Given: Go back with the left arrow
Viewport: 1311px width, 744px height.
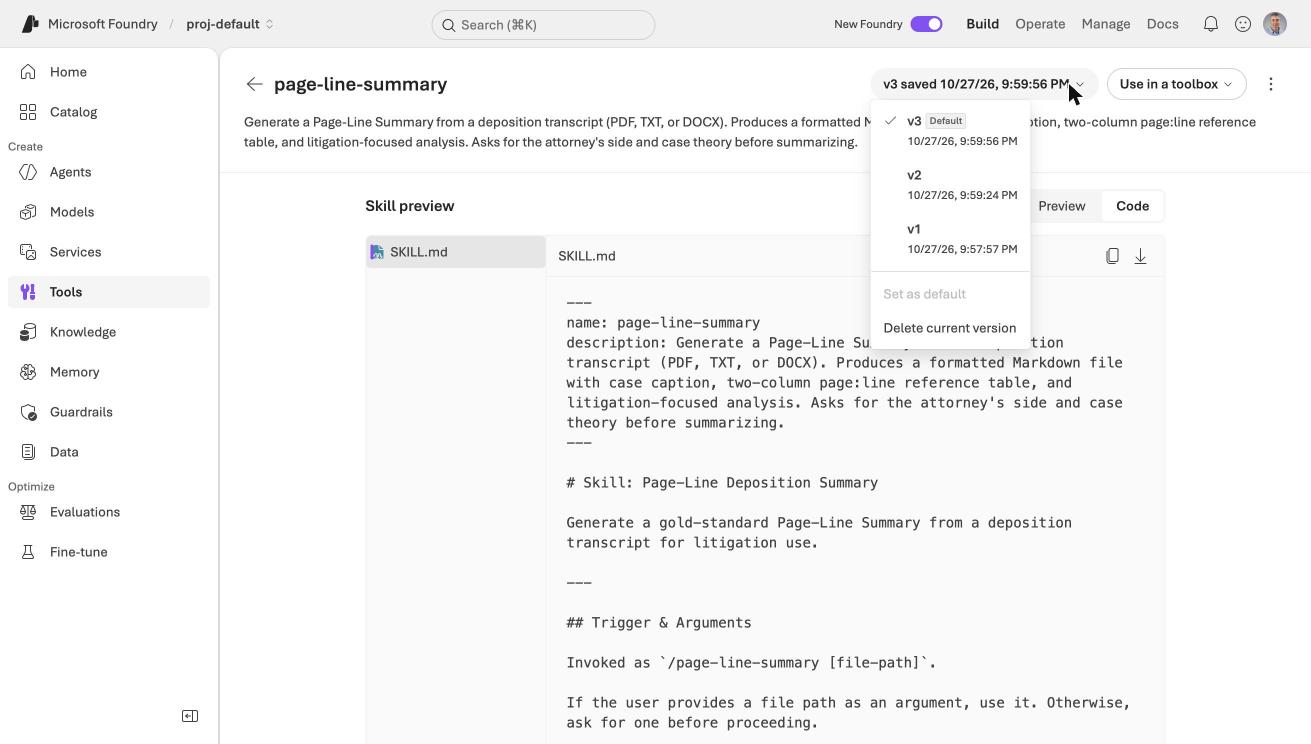Looking at the screenshot, I should [x=255, y=84].
